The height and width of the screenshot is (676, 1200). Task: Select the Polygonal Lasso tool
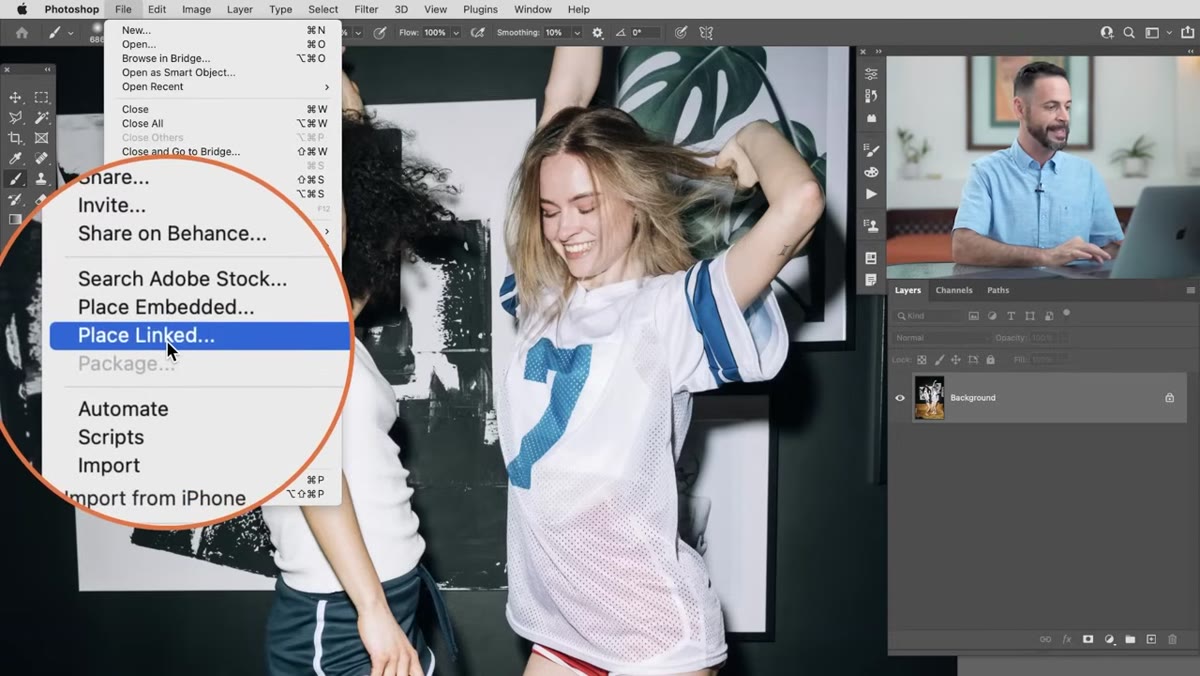tap(15, 118)
